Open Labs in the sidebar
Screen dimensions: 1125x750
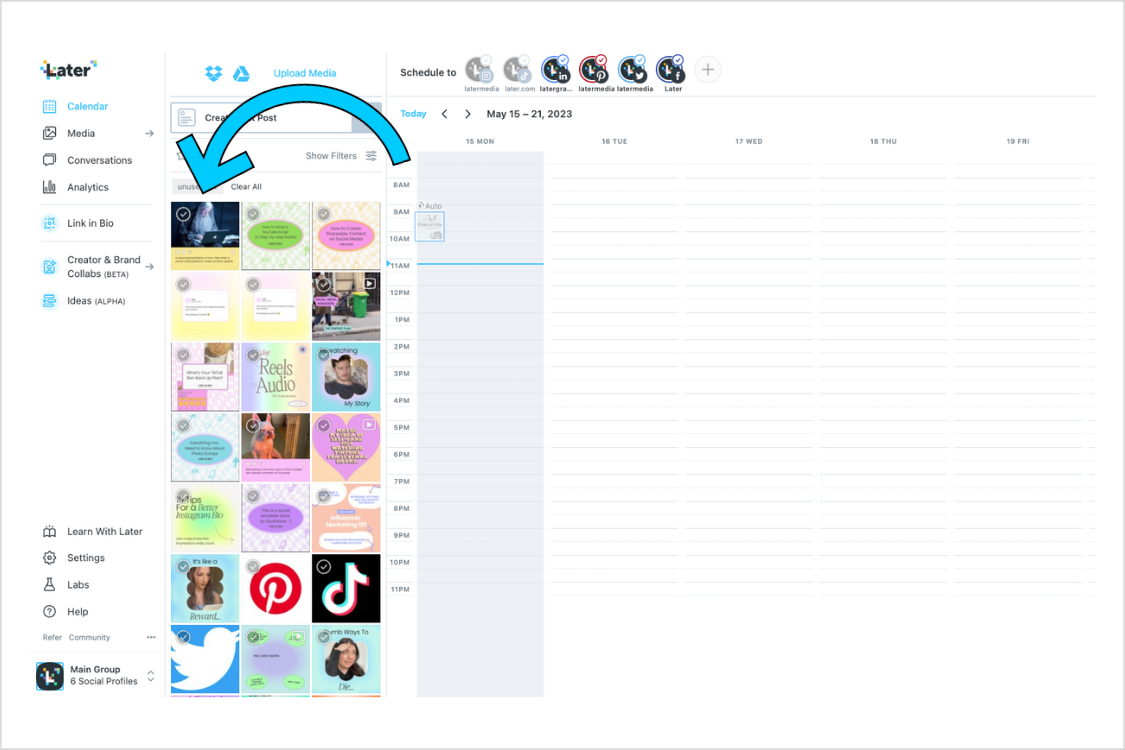78,585
